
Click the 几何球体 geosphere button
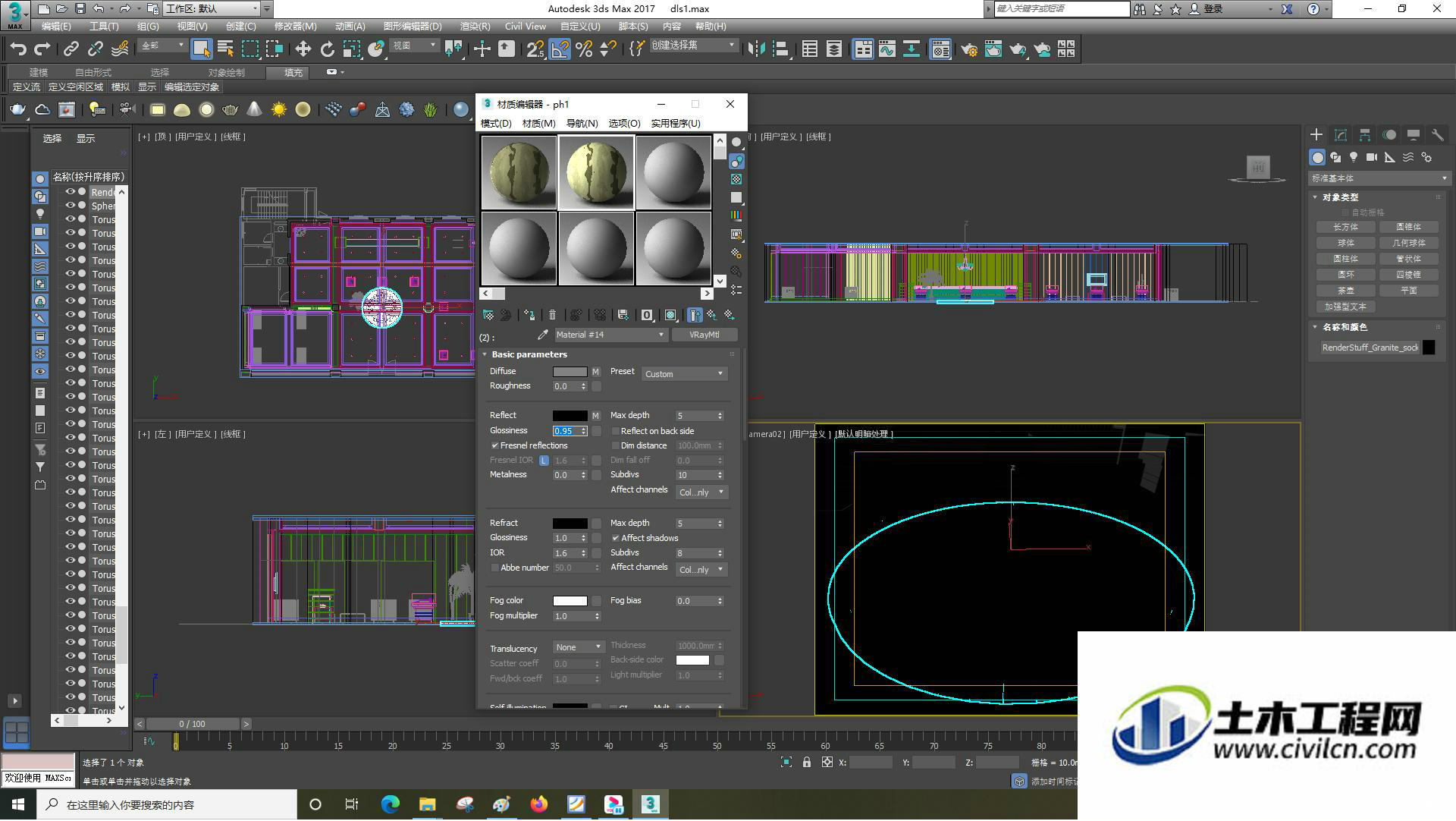1409,243
